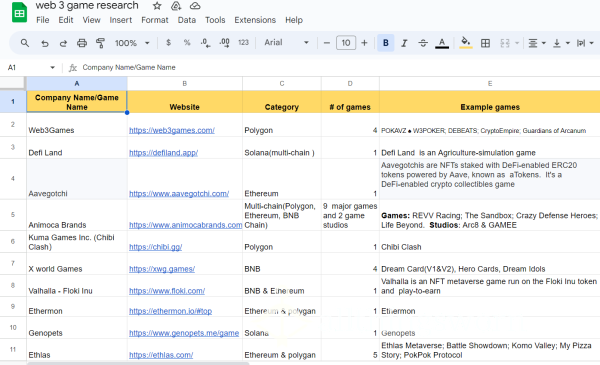This screenshot has width=600, height=365.
Task: Open the Extensions menu
Action: tap(255, 20)
